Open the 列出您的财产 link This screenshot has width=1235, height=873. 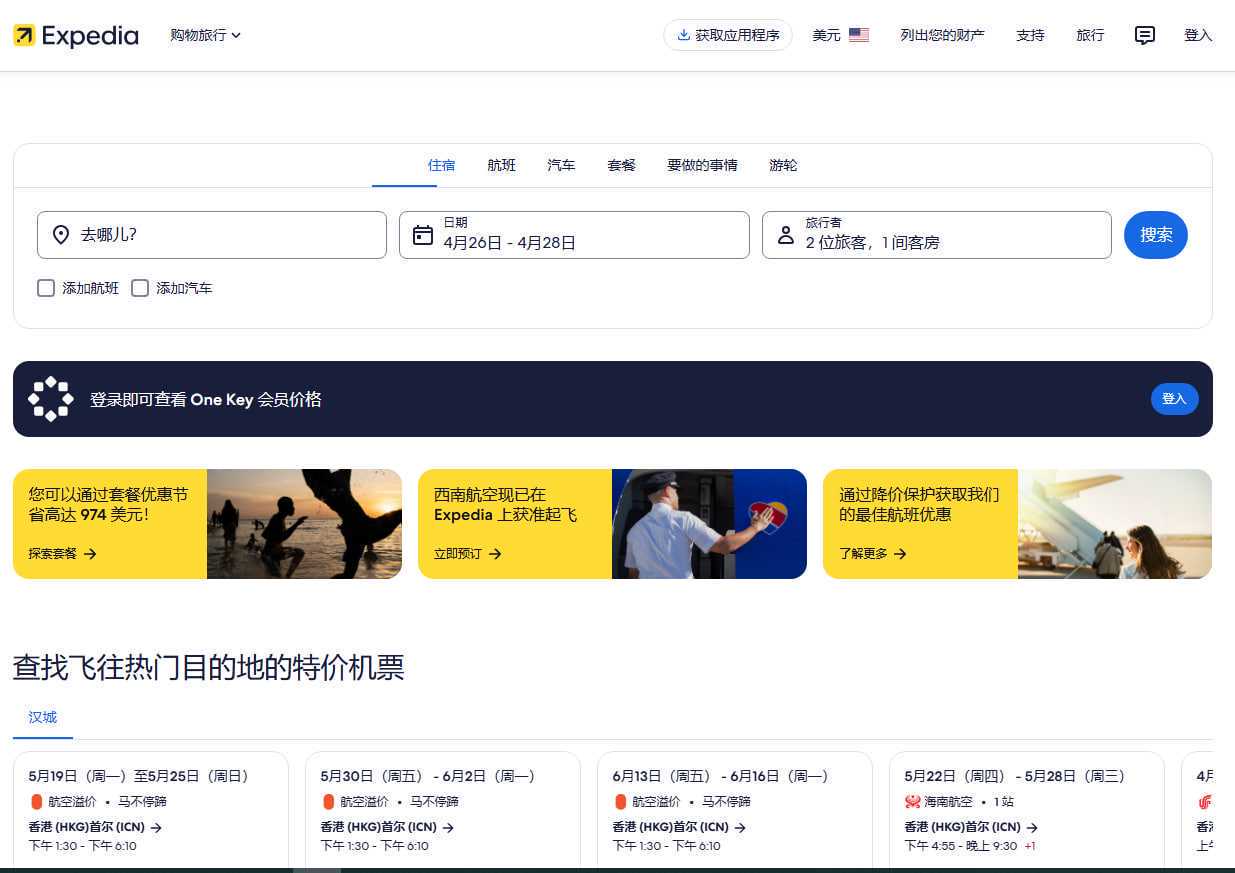[942, 35]
